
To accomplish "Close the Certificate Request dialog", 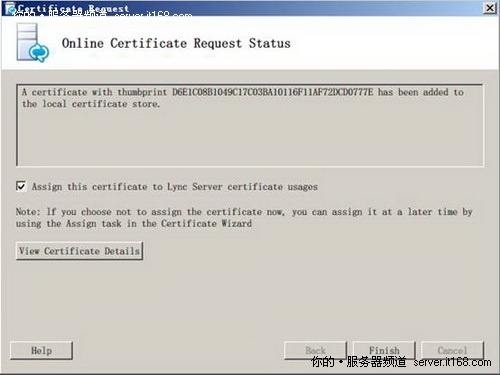I will [x=490, y=8].
